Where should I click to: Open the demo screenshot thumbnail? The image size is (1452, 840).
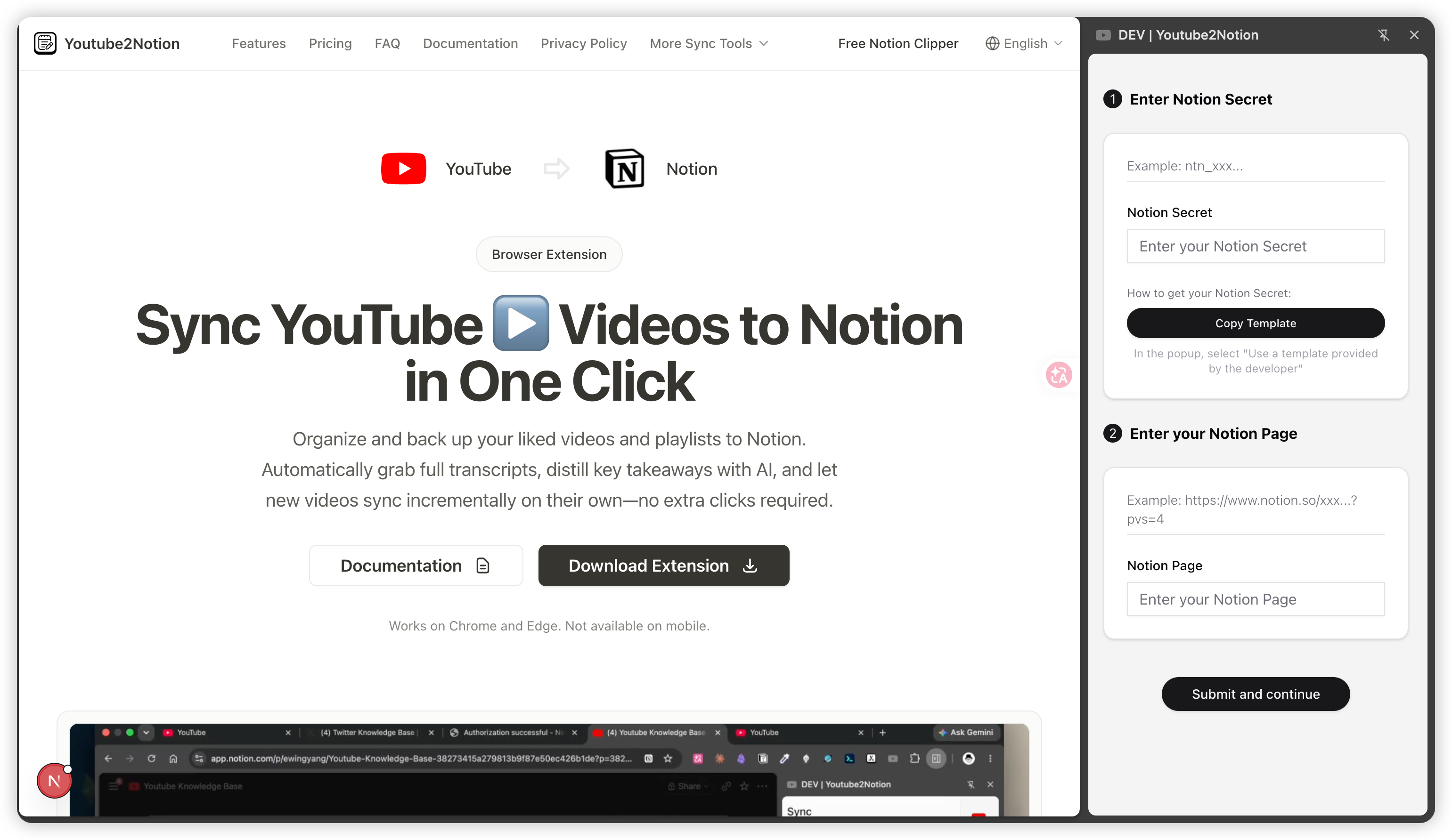[x=548, y=769]
